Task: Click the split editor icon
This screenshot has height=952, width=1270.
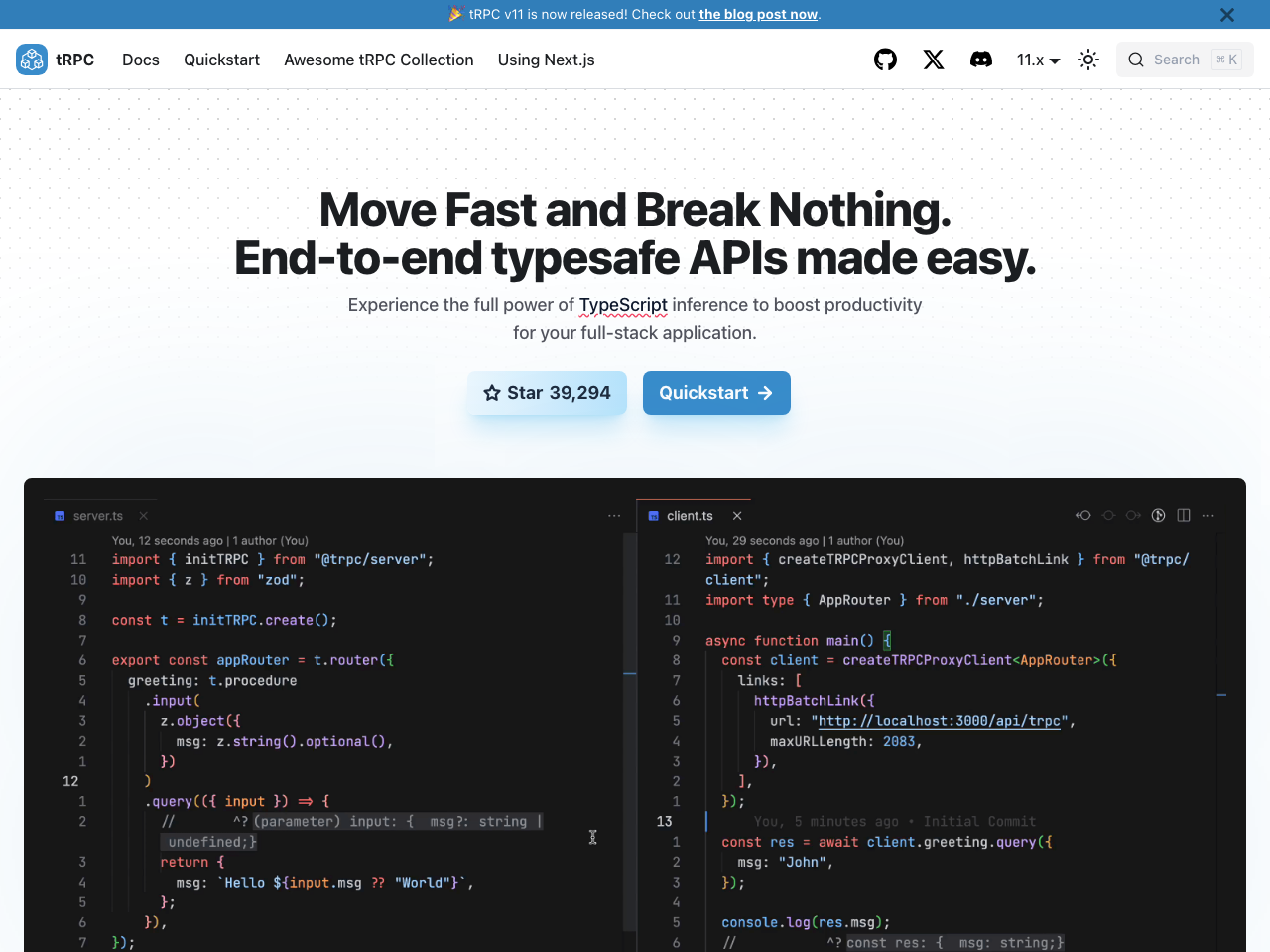Action: point(1184,515)
